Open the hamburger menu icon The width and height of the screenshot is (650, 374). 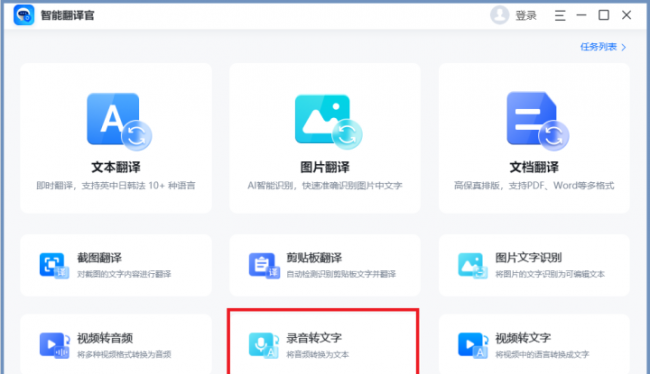560,16
